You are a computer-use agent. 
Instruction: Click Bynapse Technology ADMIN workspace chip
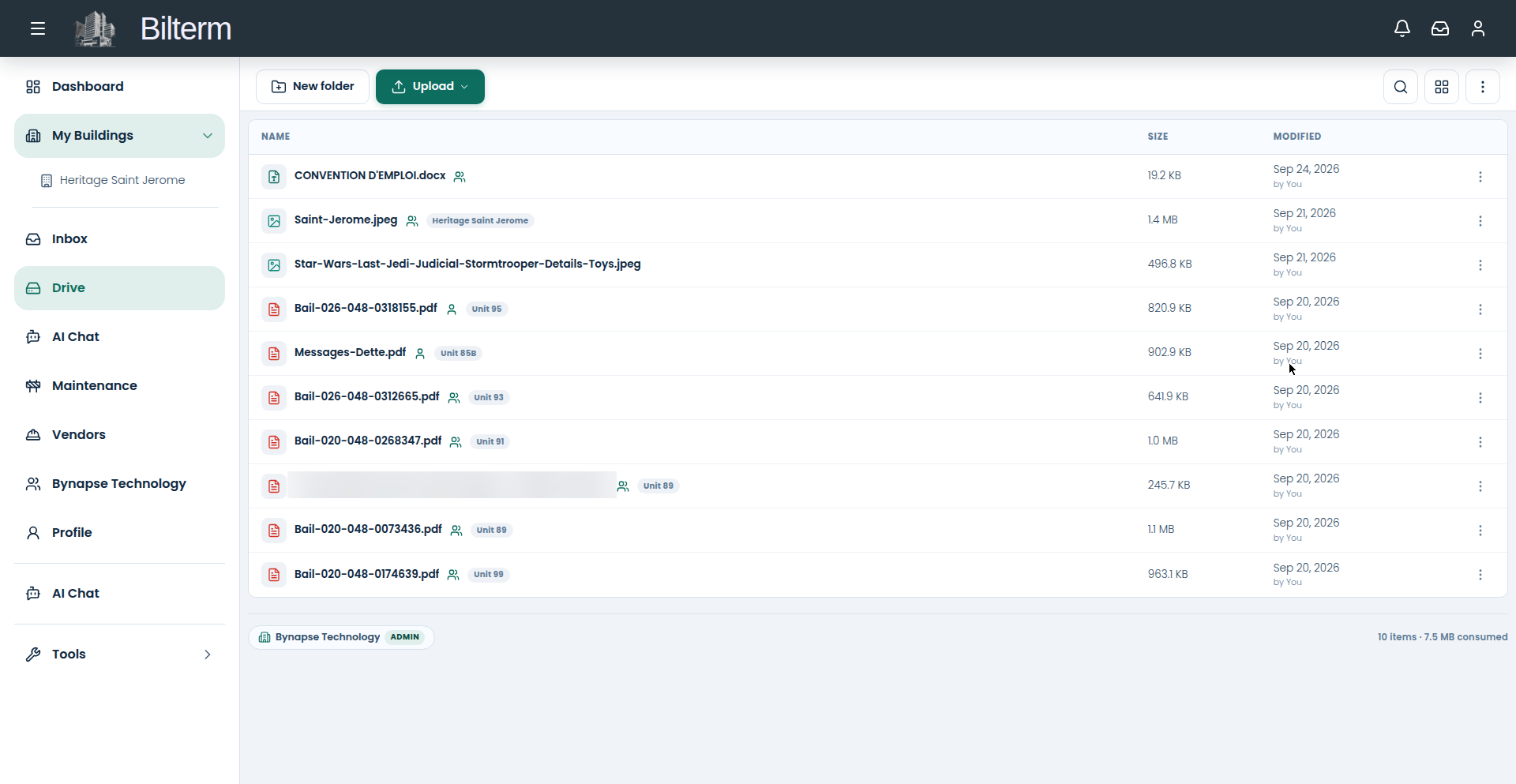pos(341,637)
